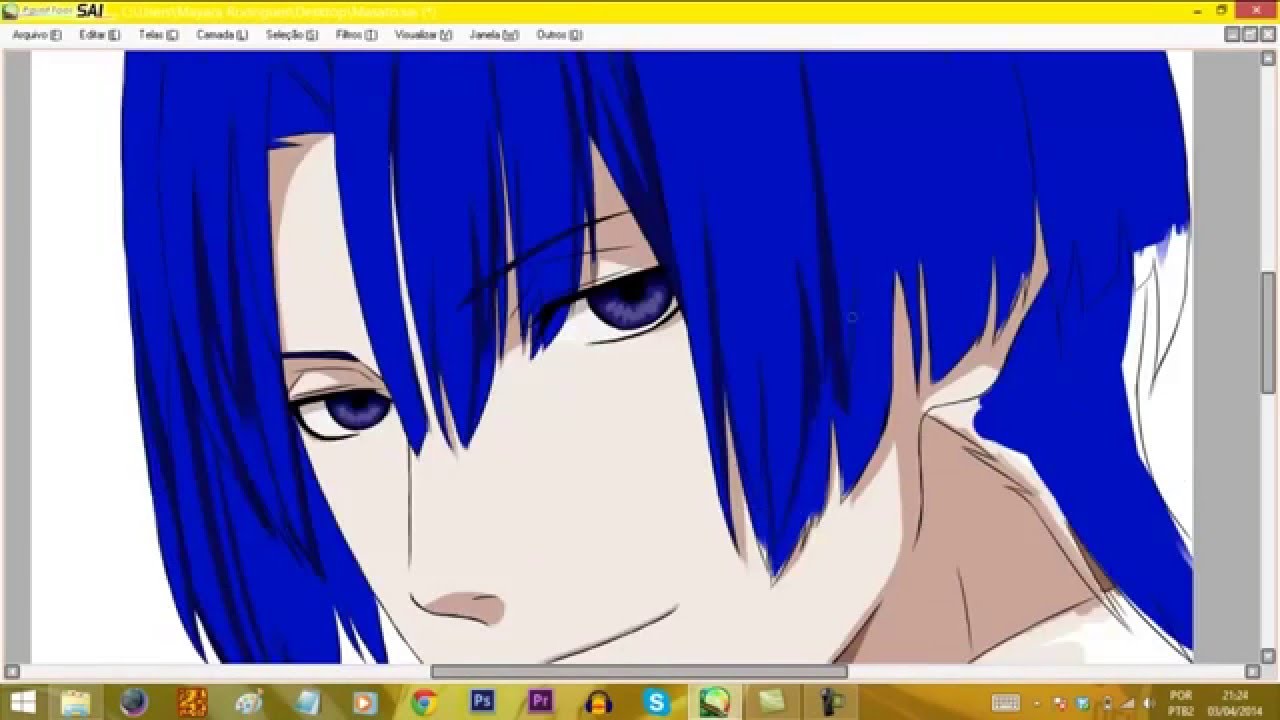
Task: Click the up arrow of vertical scrollbar
Action: coord(1269,58)
